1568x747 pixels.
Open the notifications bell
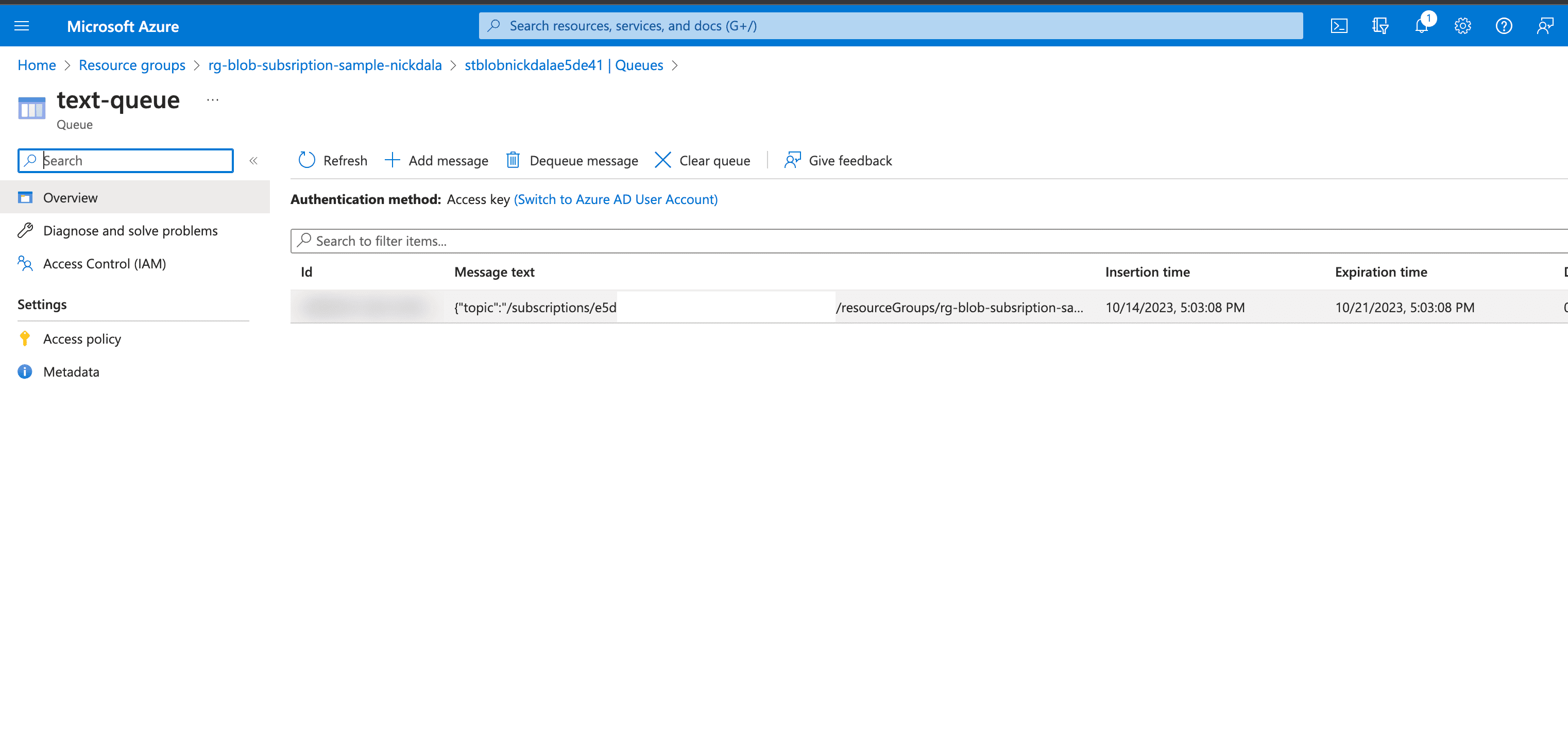coord(1421,26)
